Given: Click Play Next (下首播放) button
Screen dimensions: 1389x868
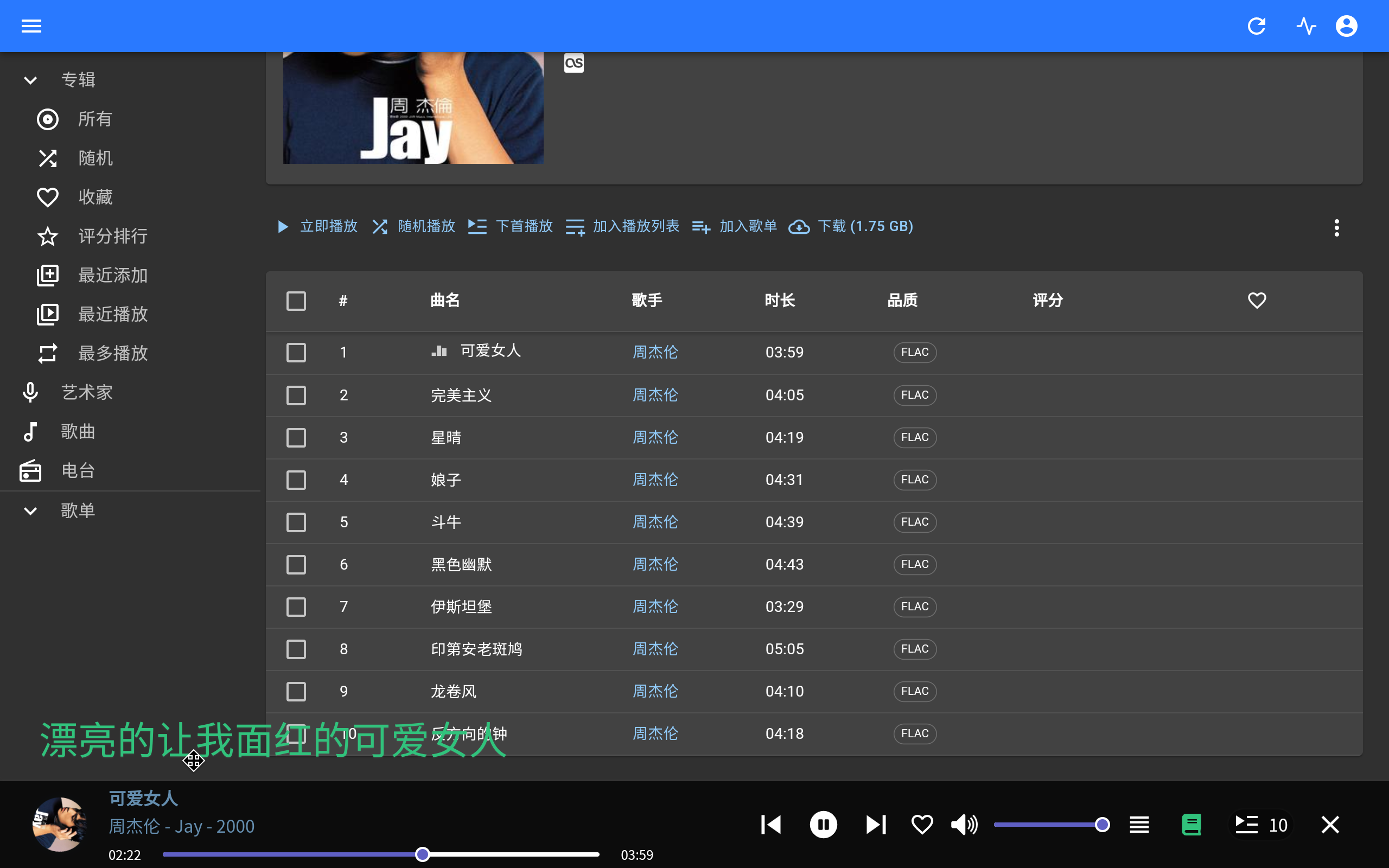Looking at the screenshot, I should (x=510, y=226).
